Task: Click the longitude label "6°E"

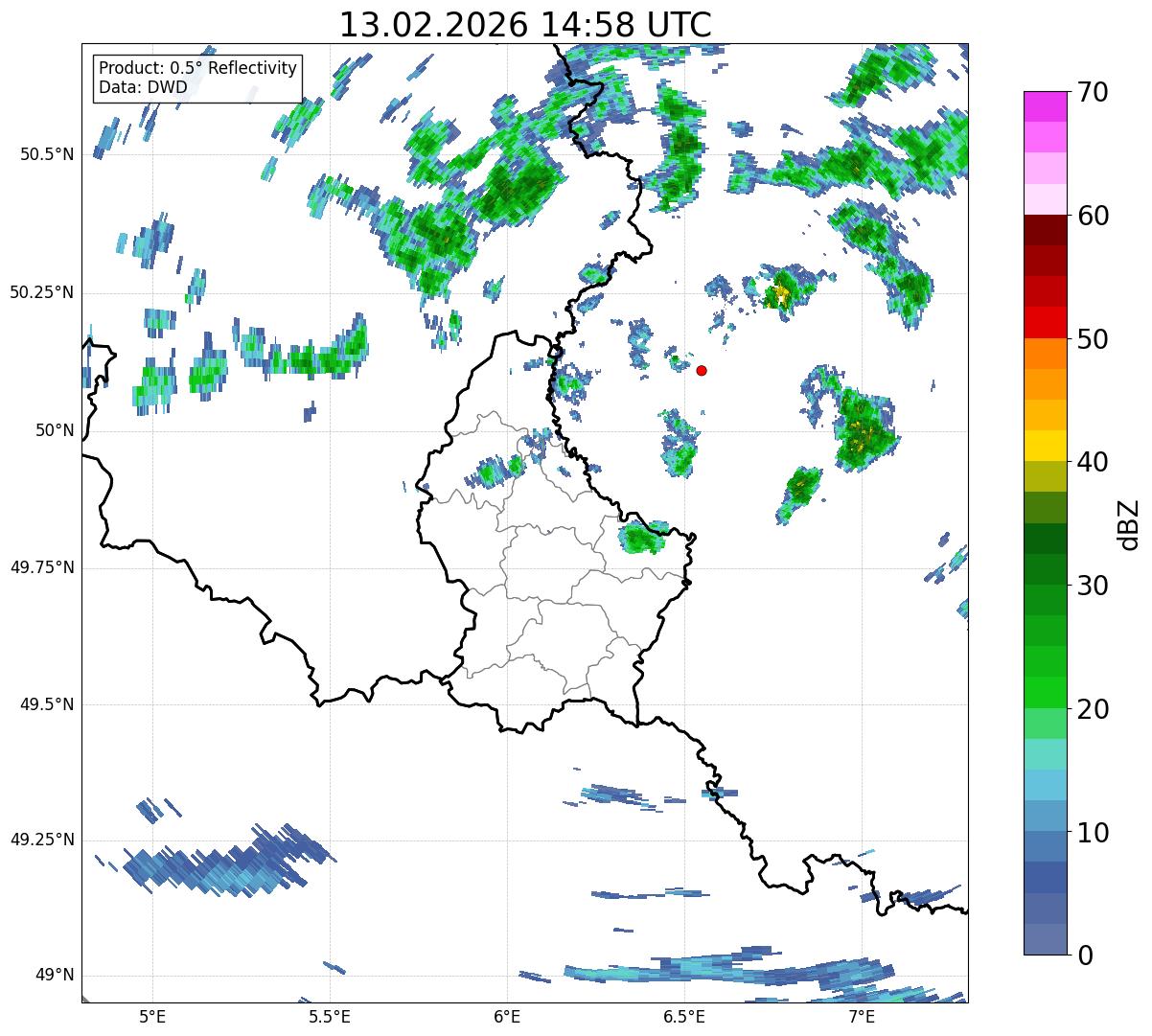Action: 507,1016
